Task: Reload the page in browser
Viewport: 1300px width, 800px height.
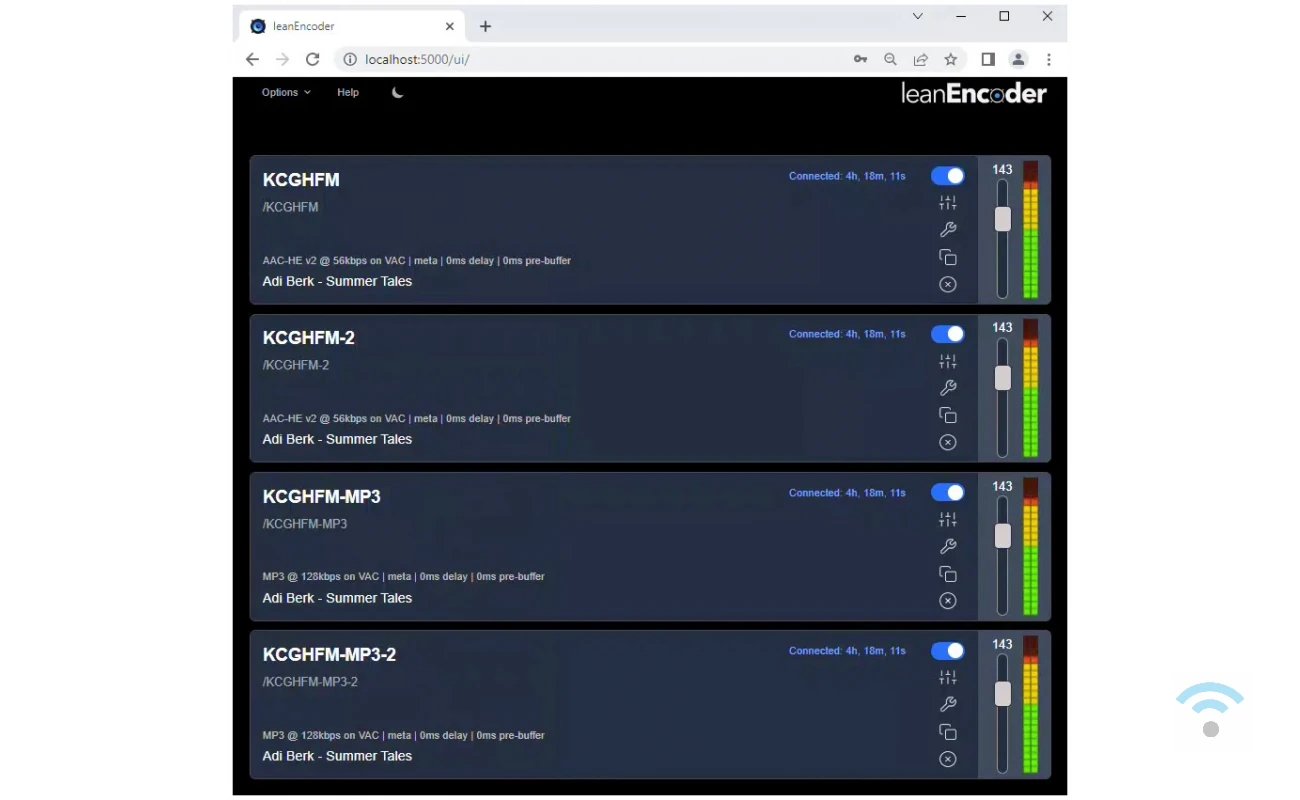Action: point(312,59)
